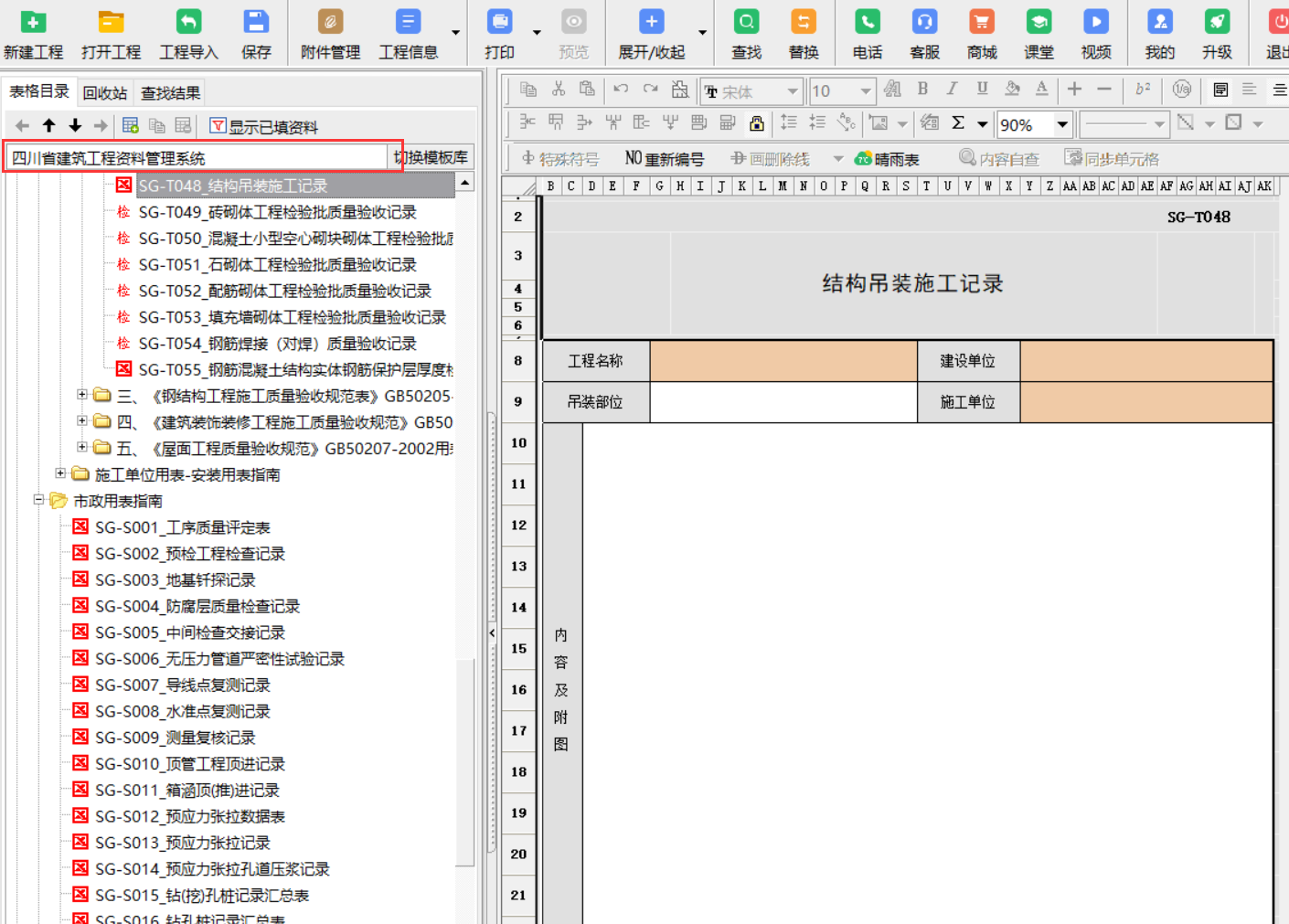Click the 打印 print icon

coord(500,22)
